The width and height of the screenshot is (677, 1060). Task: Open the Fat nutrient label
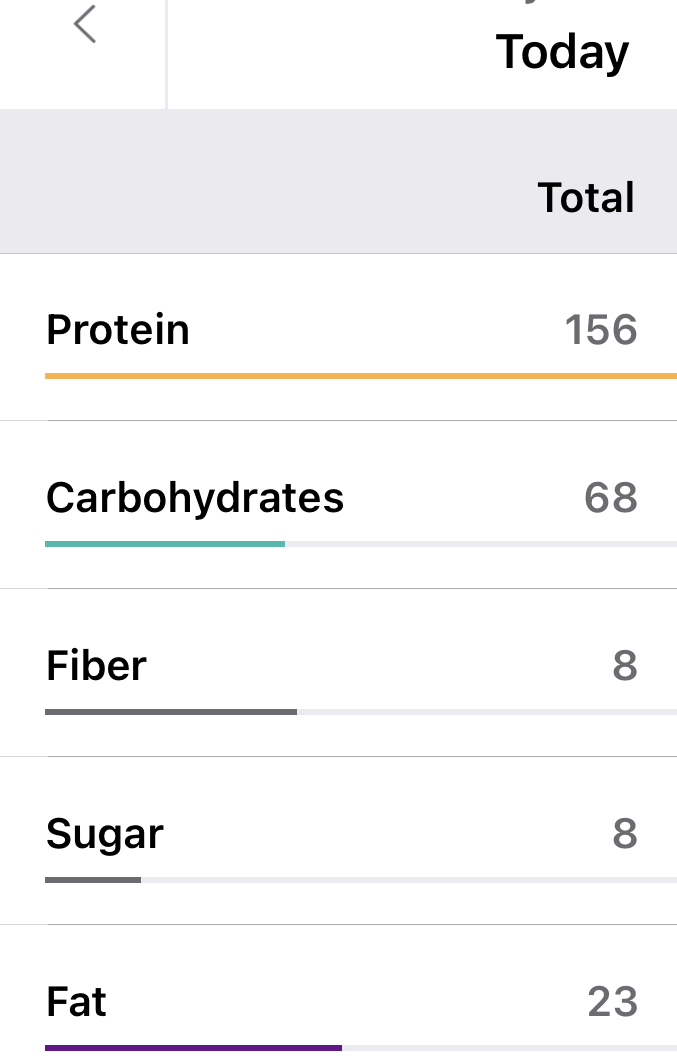pos(77,1002)
